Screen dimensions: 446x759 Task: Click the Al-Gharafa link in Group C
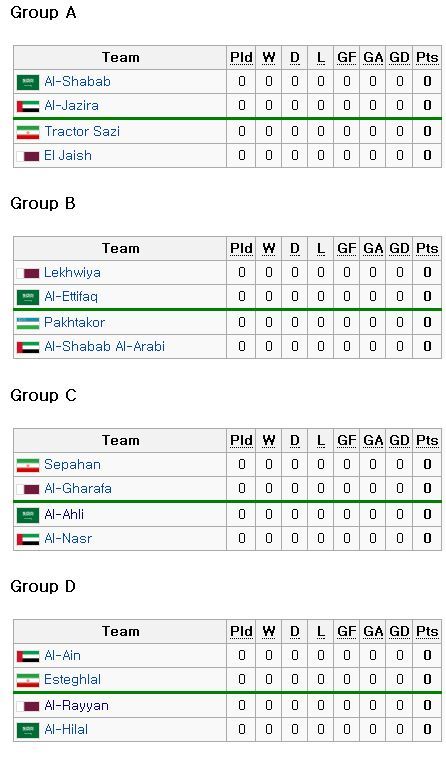(77, 488)
